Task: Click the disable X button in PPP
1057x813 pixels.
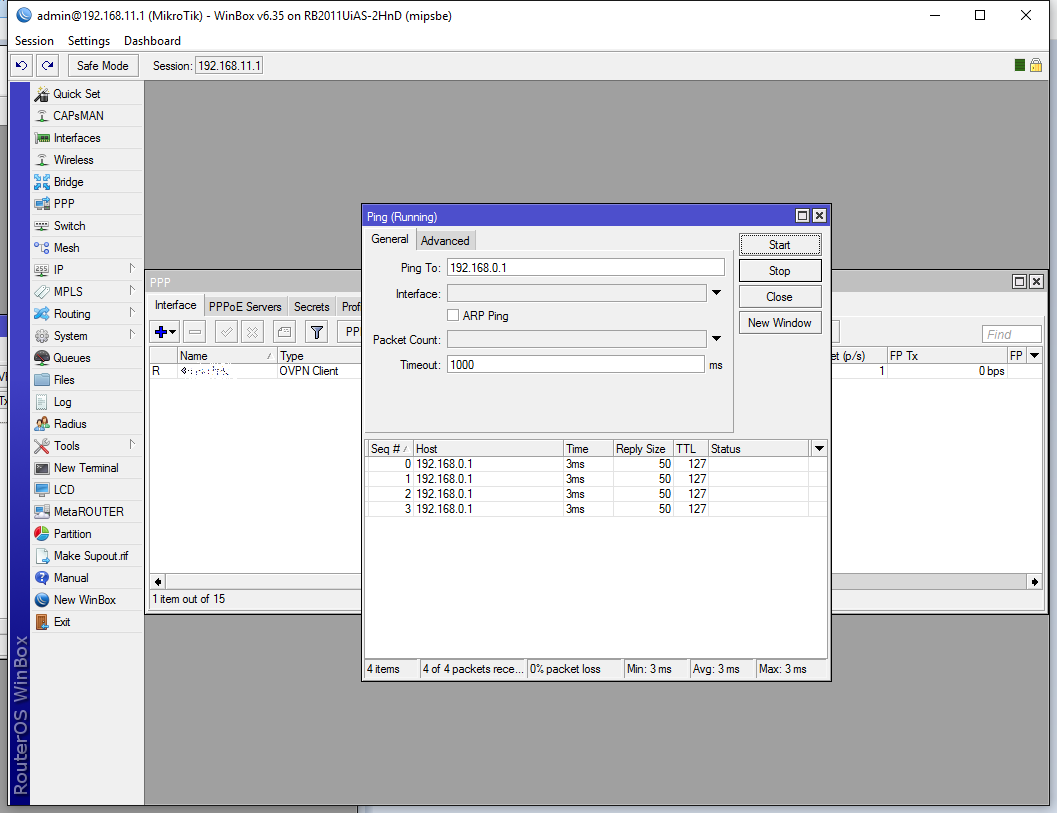Action: click(x=252, y=332)
